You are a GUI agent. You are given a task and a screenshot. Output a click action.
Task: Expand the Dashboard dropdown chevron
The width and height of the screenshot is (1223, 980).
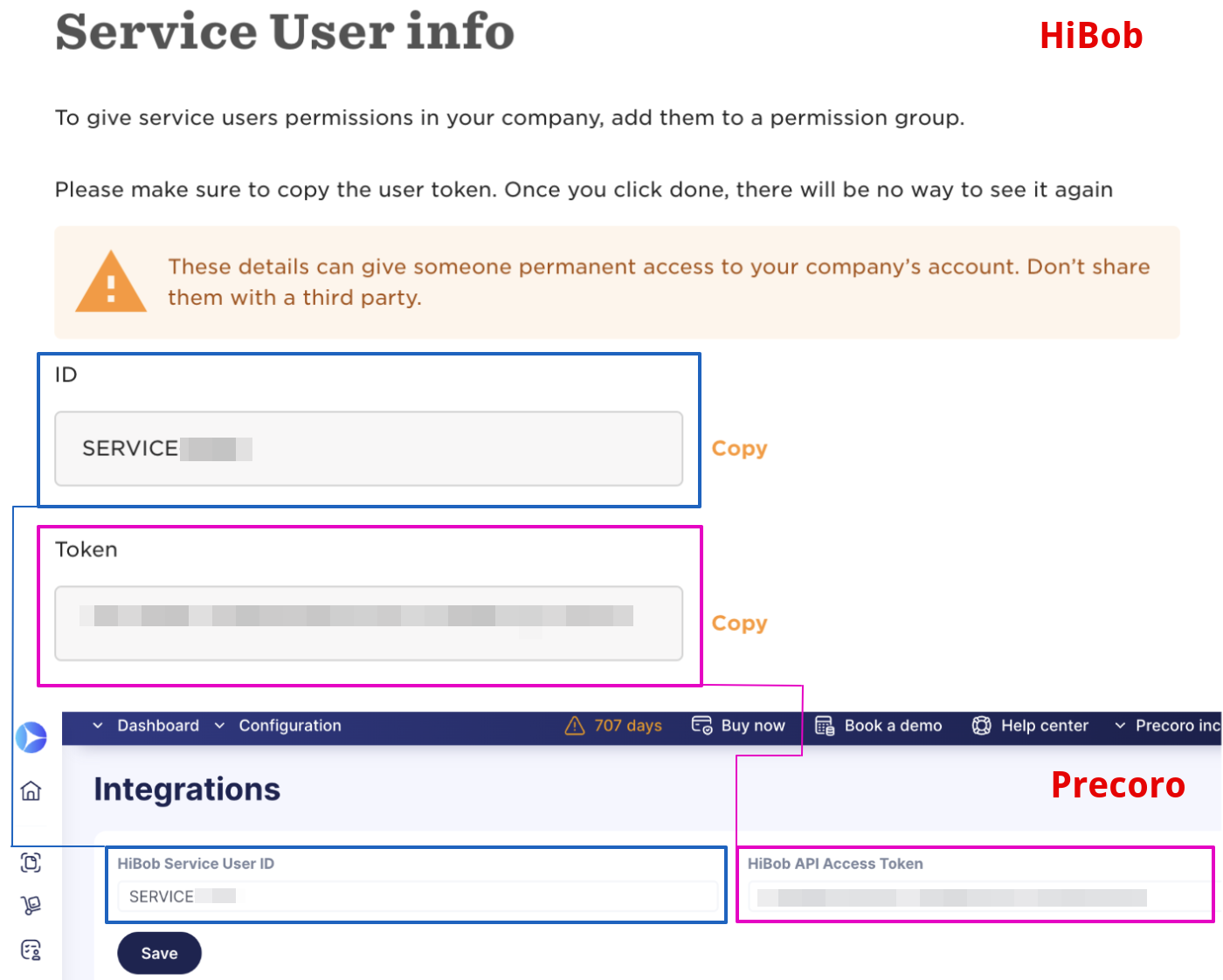pyautogui.click(x=97, y=726)
